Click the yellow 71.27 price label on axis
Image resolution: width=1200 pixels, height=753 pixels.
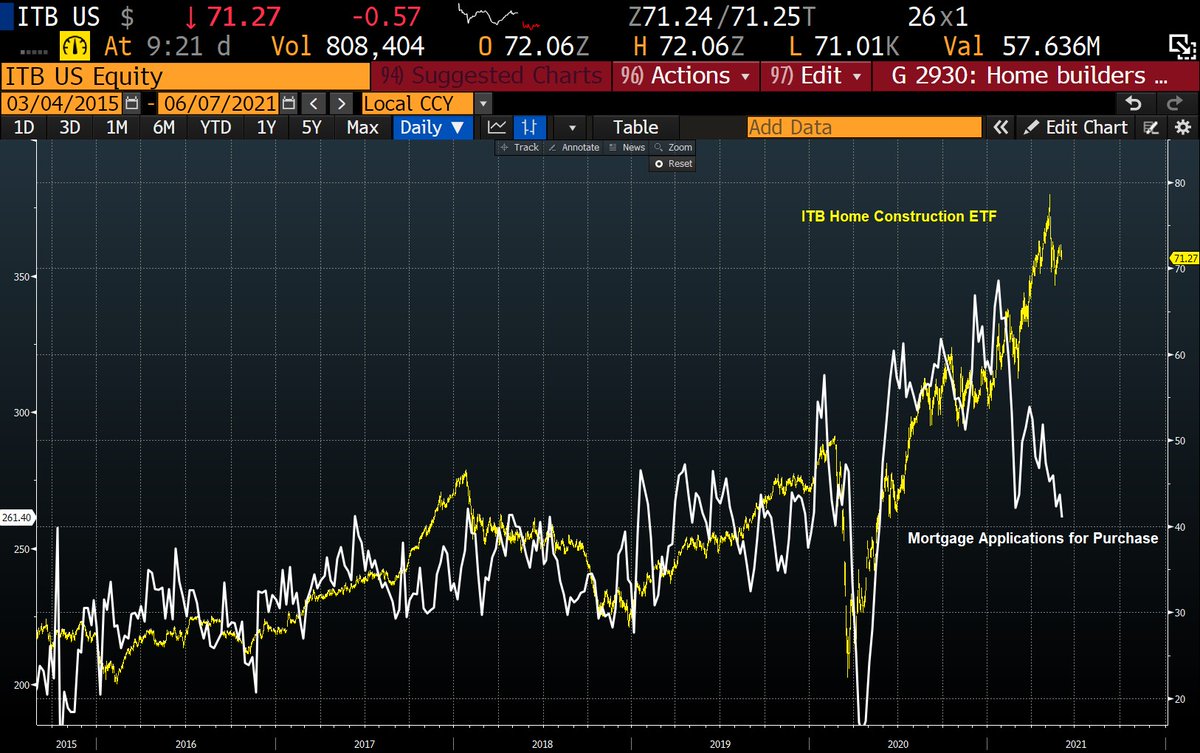1185,257
